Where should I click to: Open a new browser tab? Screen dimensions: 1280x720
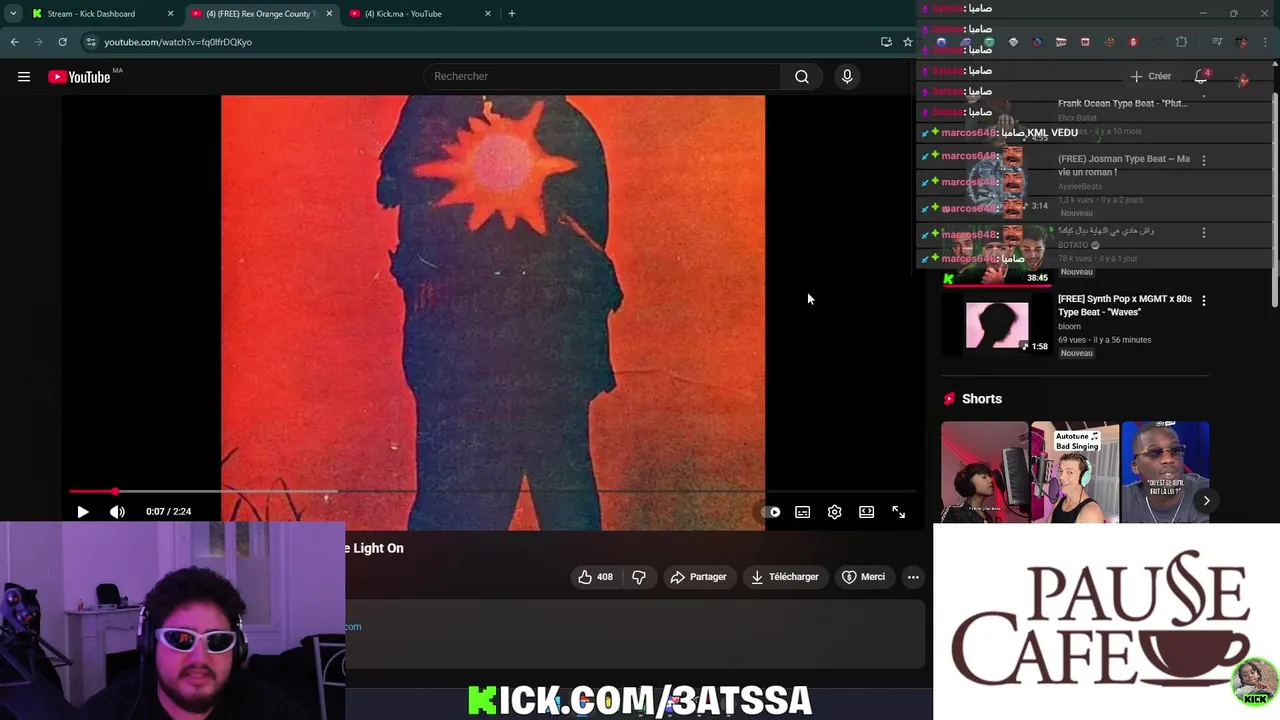512,14
